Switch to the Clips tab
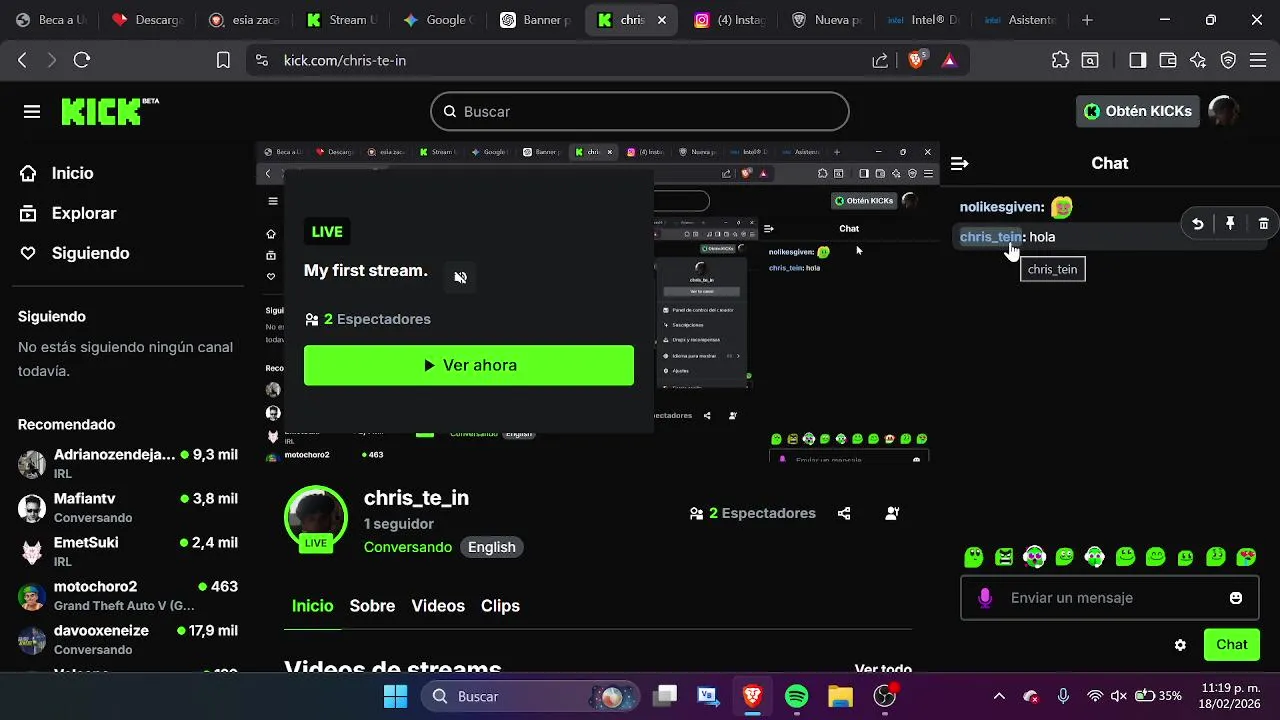 [x=500, y=606]
